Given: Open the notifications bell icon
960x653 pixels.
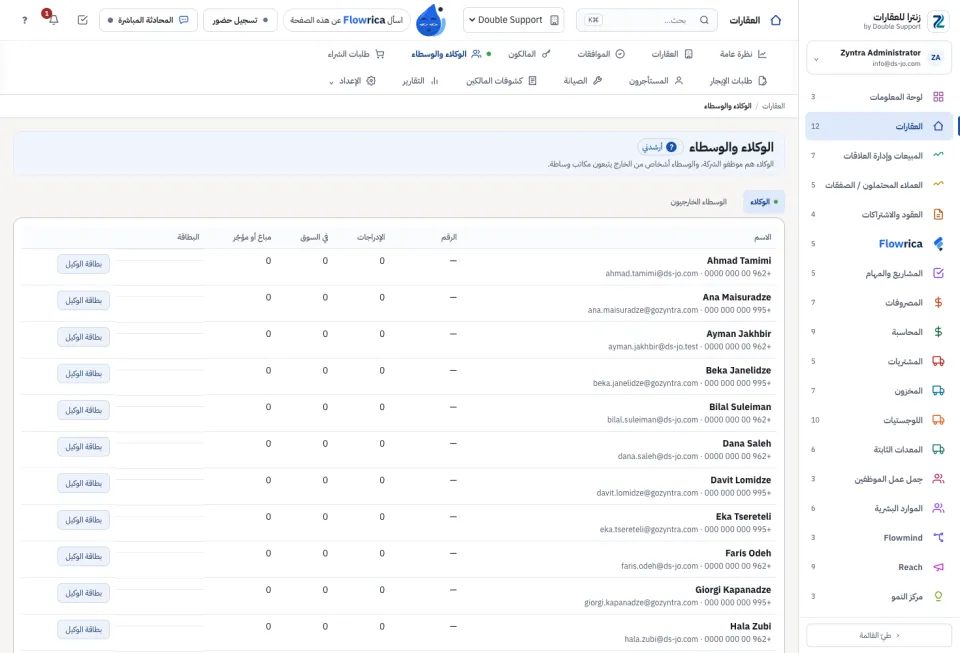Looking at the screenshot, I should pos(53,20).
